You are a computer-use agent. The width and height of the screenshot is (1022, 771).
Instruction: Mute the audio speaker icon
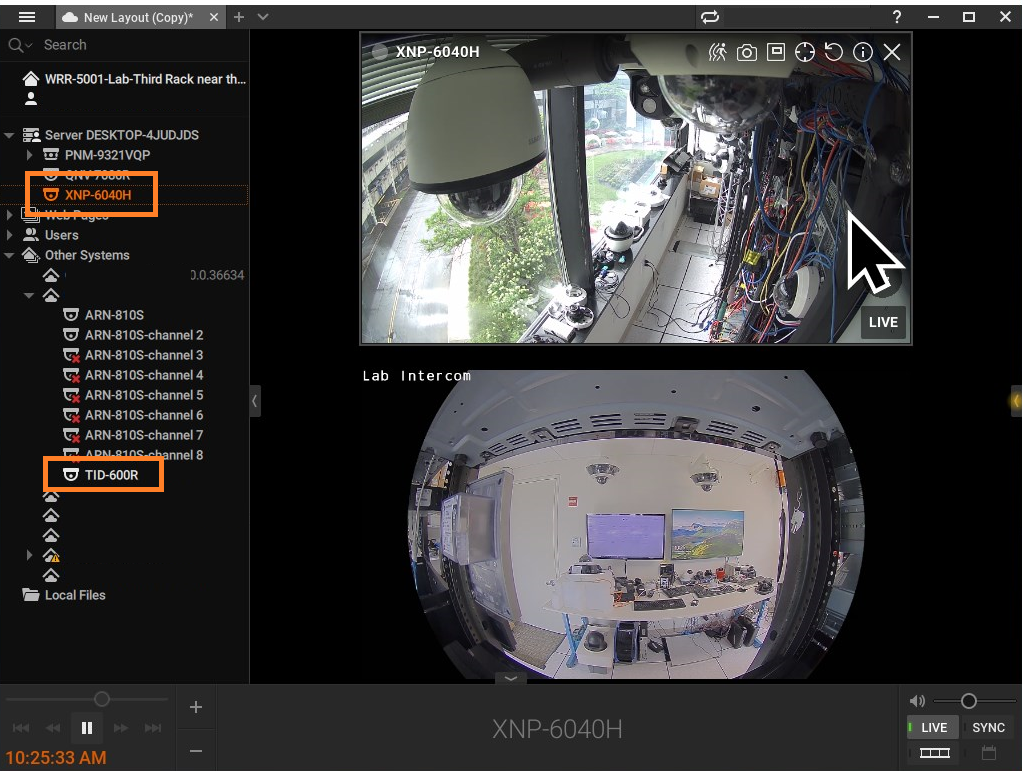(917, 701)
